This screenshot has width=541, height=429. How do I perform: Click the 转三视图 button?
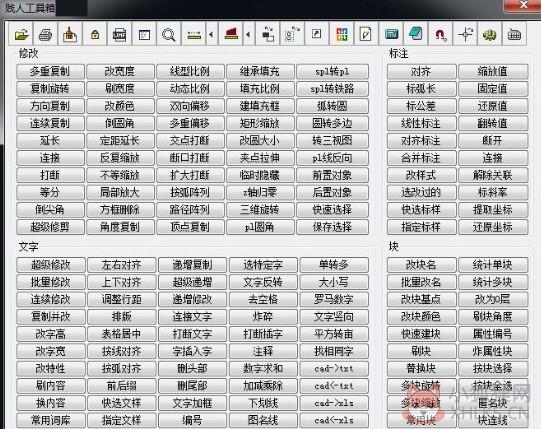point(332,140)
